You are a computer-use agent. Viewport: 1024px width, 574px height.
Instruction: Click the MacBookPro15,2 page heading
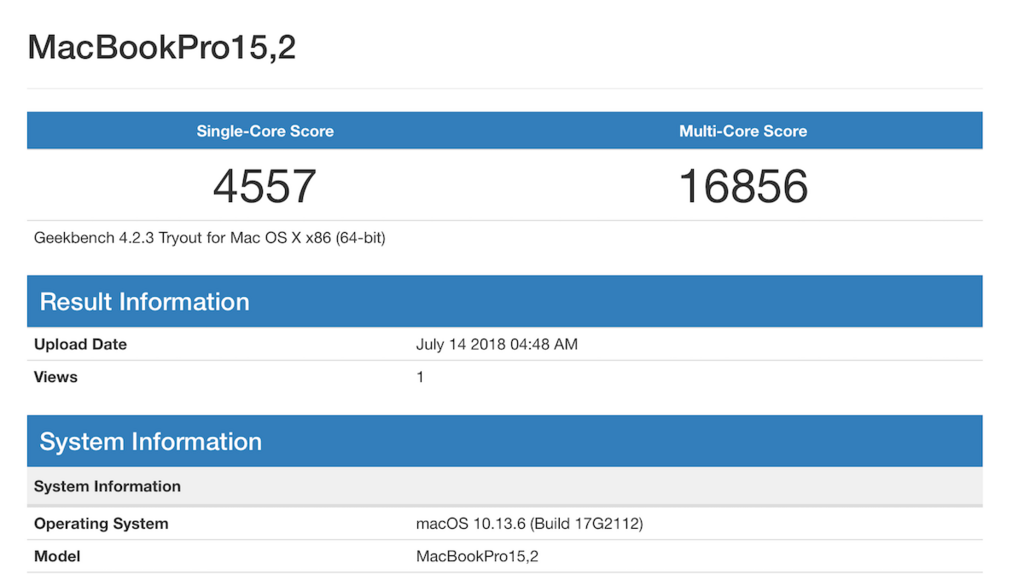161,48
